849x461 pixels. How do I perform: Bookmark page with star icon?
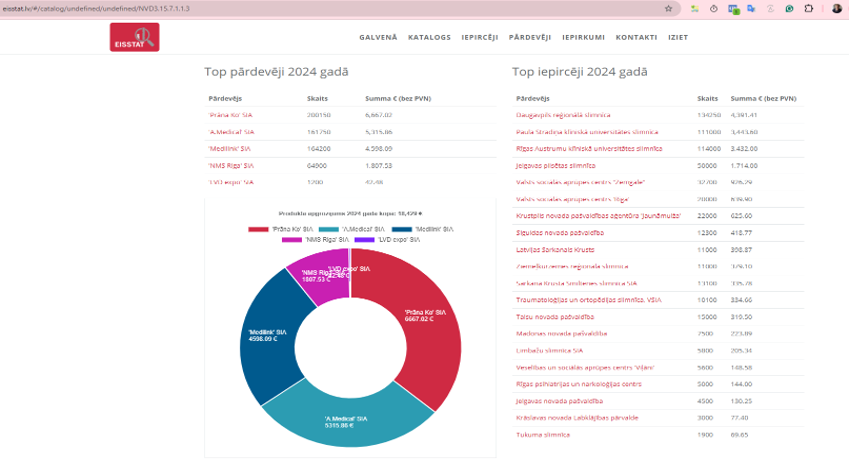668,9
